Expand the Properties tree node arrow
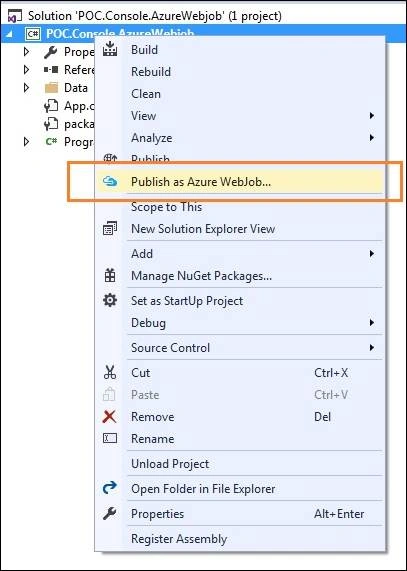Screen dimensions: 407x571 [26, 52]
